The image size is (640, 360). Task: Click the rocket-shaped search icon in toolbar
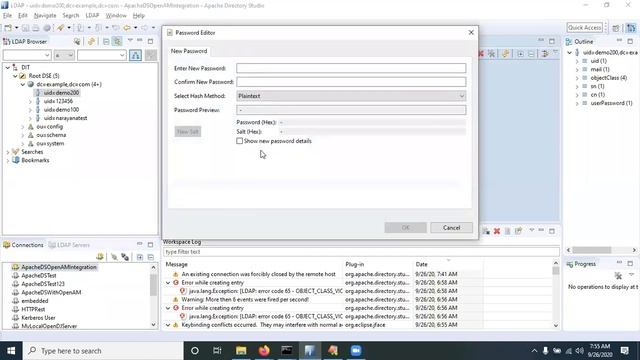[x=60, y=28]
